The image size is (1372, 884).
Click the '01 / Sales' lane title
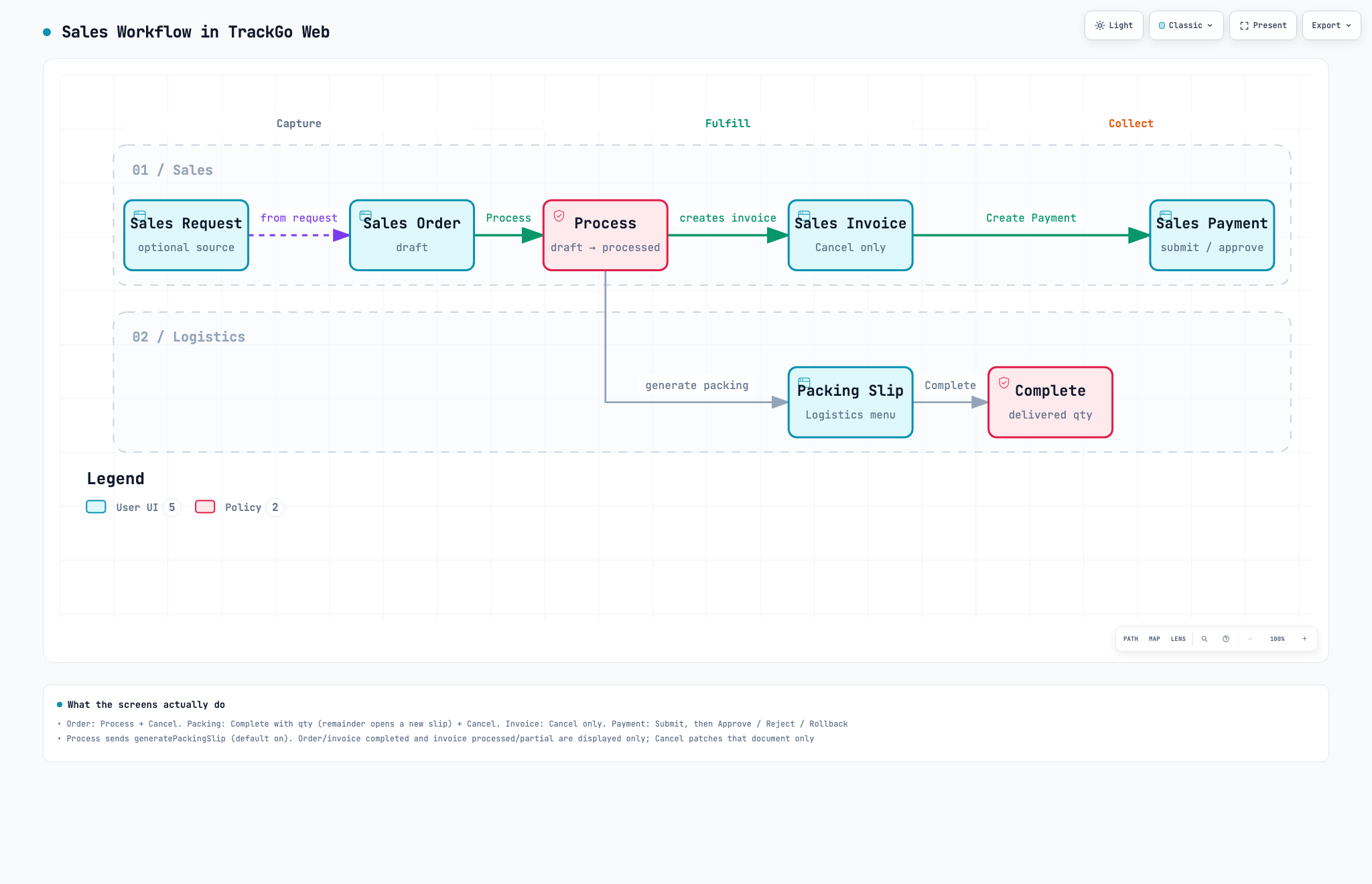[x=172, y=170]
